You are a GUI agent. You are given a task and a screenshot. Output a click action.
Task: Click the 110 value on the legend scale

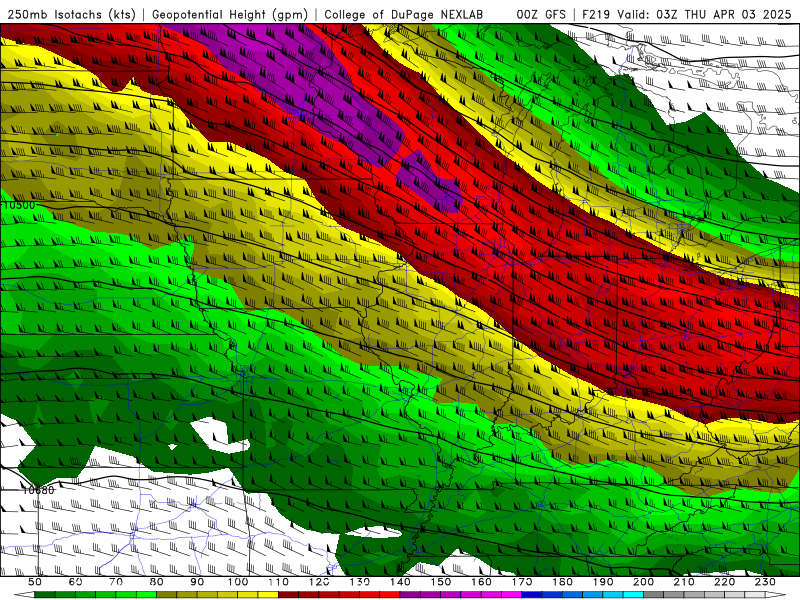click(x=279, y=582)
